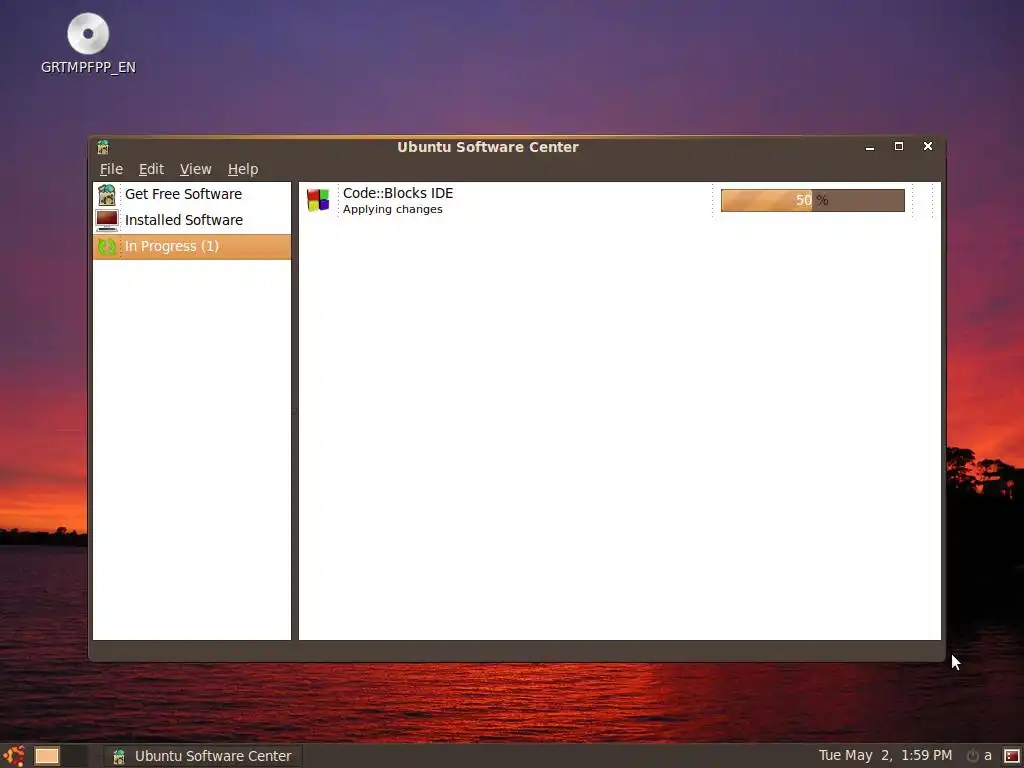Click the Code::Blocks IDE colored cubes icon
This screenshot has width=1024, height=768.
[x=319, y=200]
